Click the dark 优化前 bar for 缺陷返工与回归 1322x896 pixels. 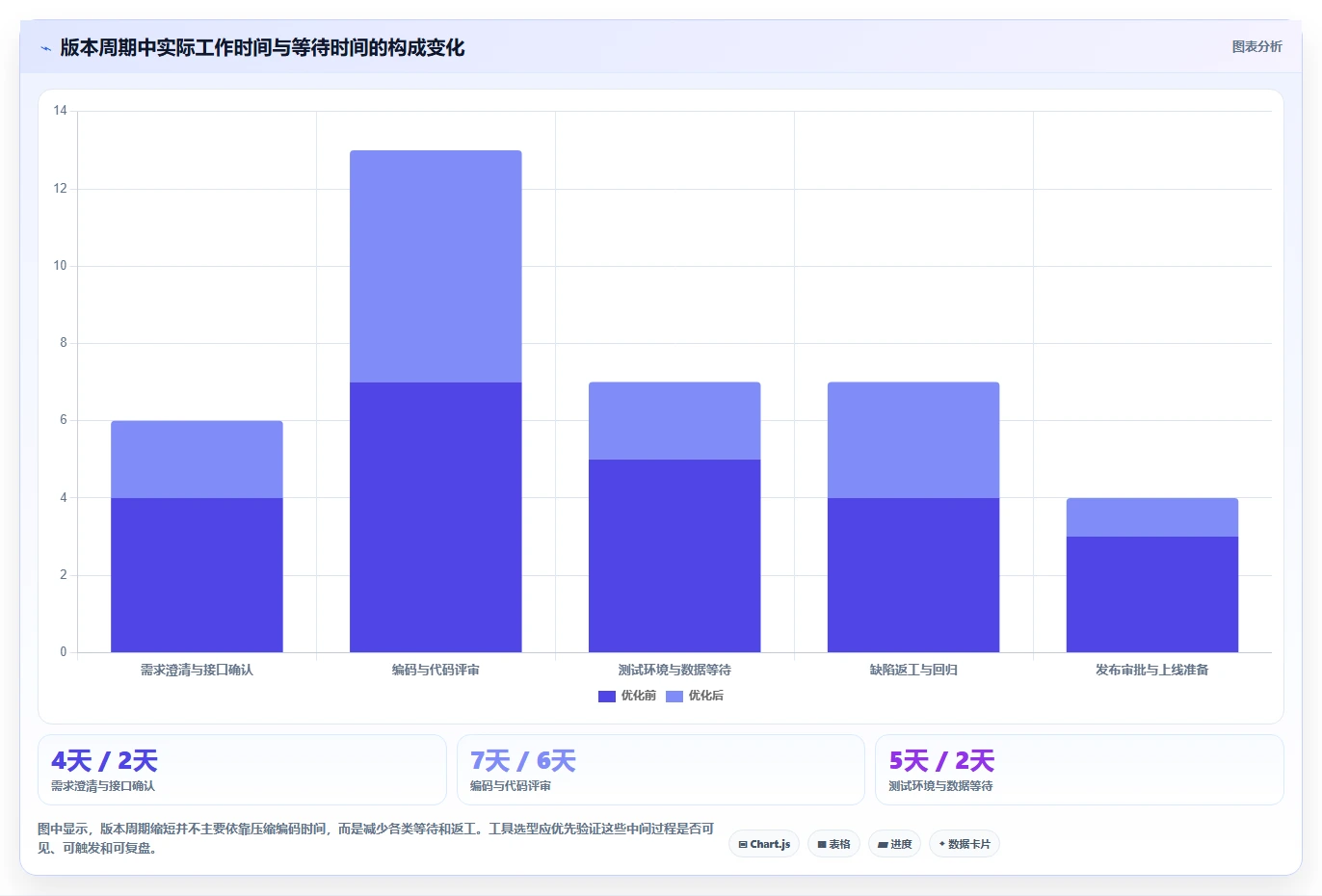(x=913, y=575)
